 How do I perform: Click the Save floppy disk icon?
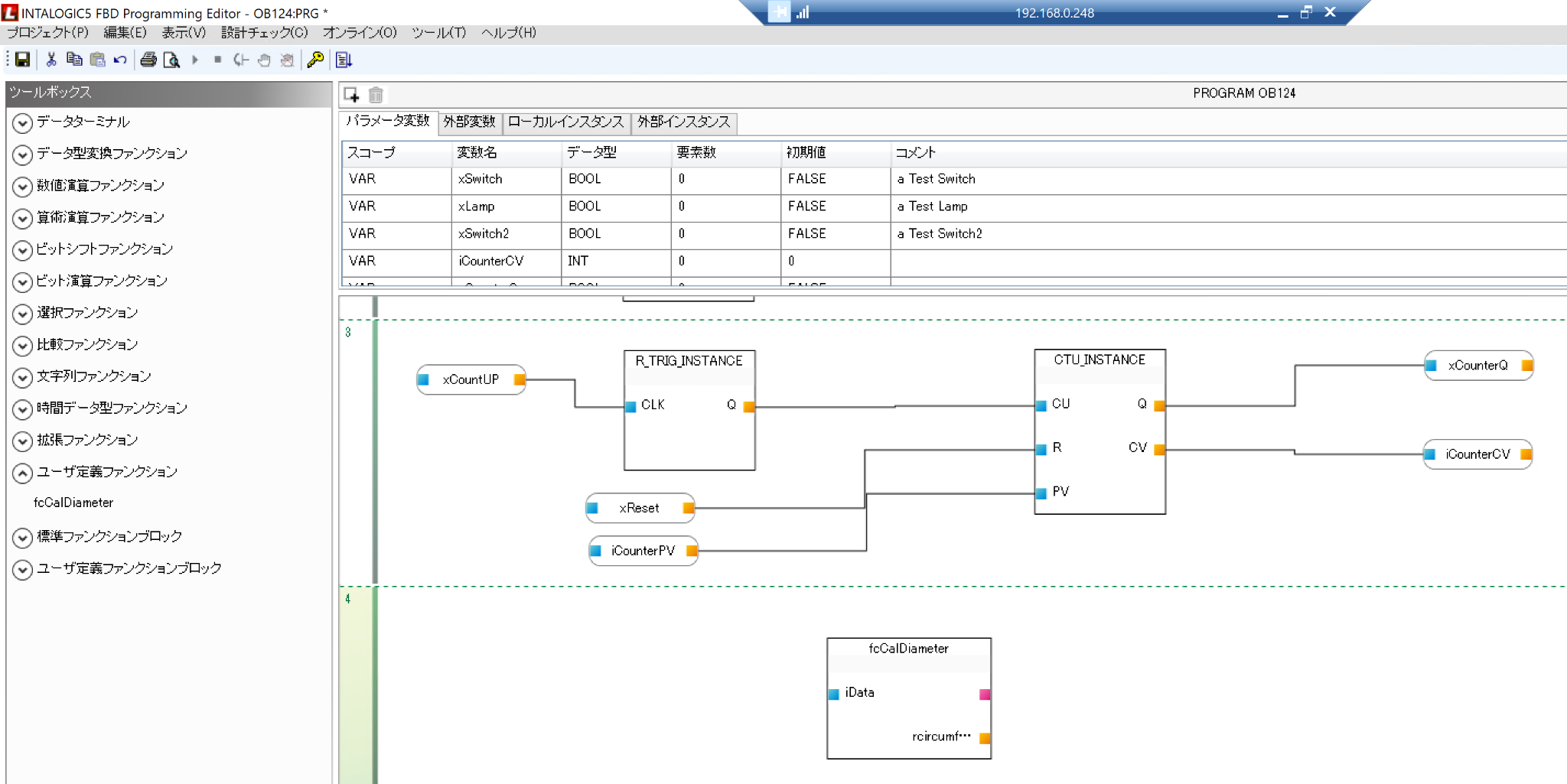[x=22, y=60]
